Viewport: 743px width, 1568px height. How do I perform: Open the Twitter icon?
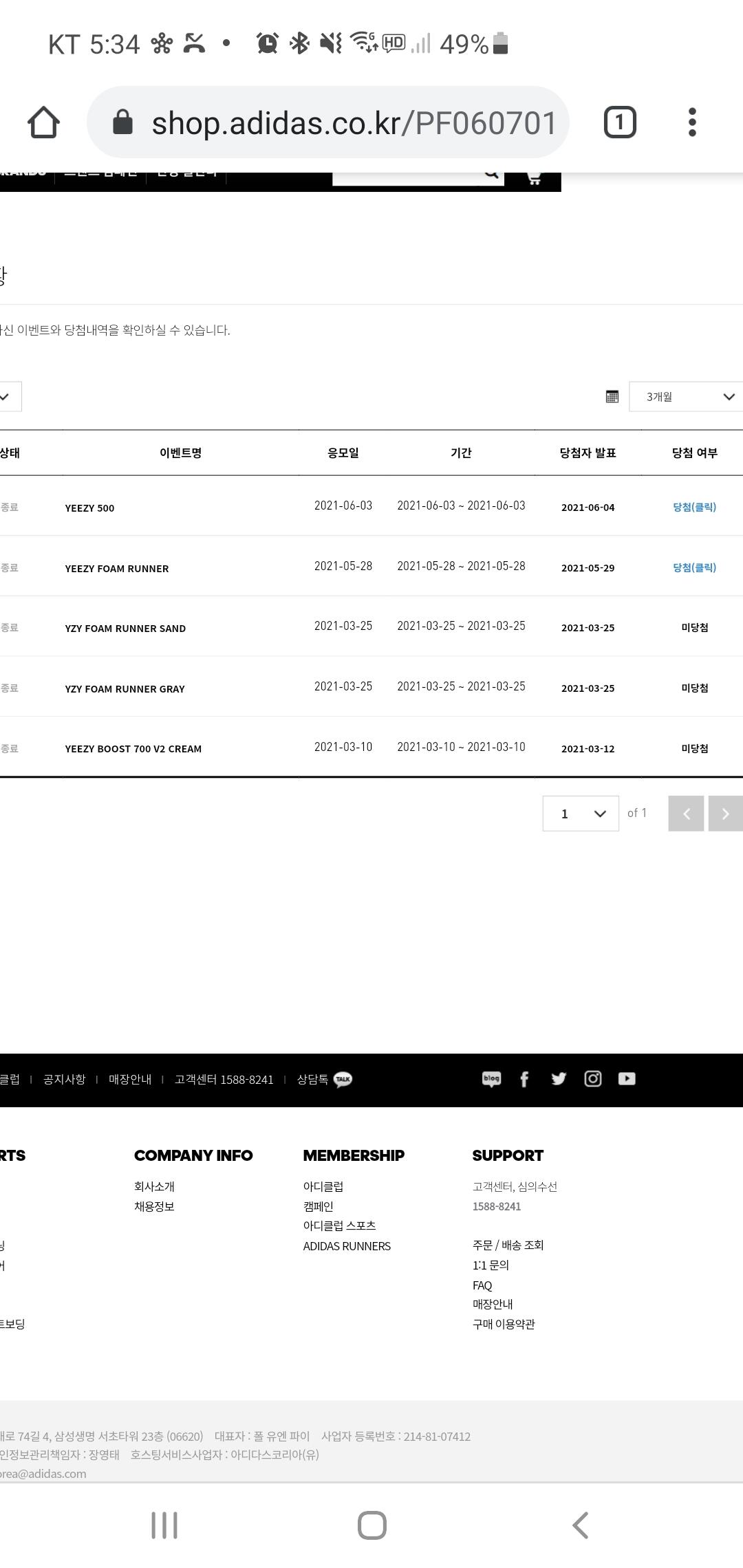tap(559, 1079)
